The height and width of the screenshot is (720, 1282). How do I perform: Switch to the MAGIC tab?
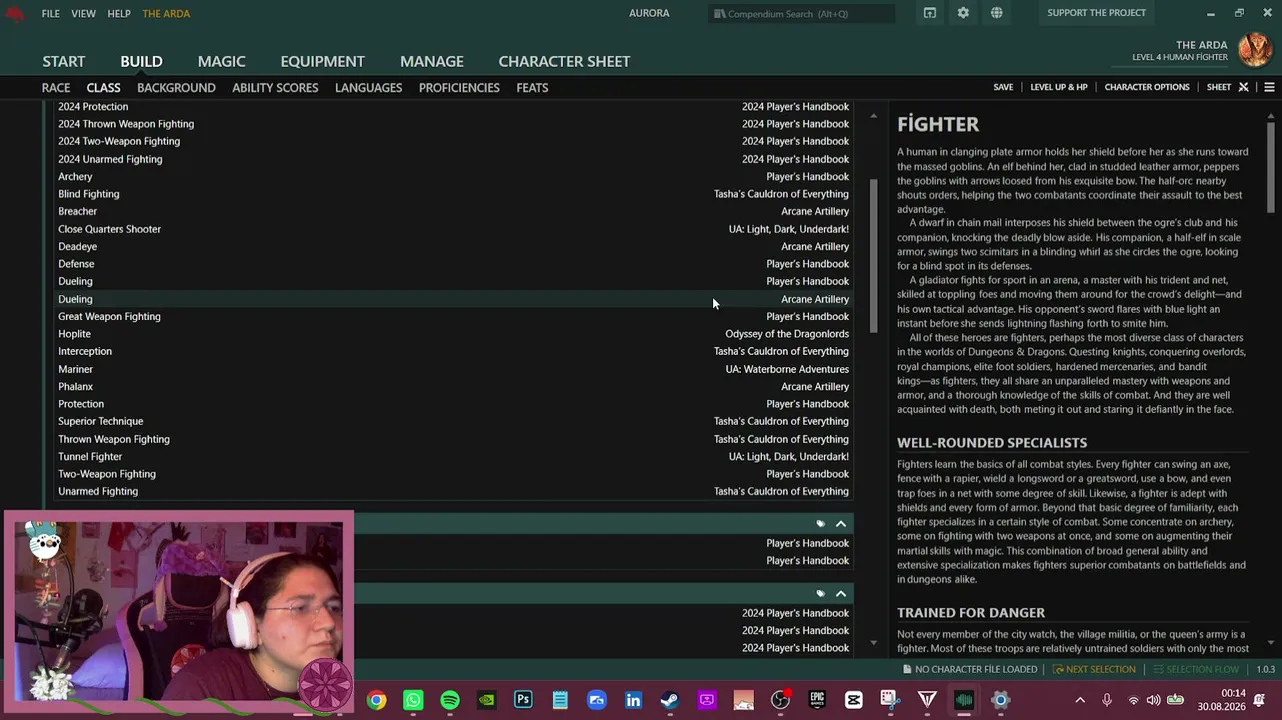221,61
